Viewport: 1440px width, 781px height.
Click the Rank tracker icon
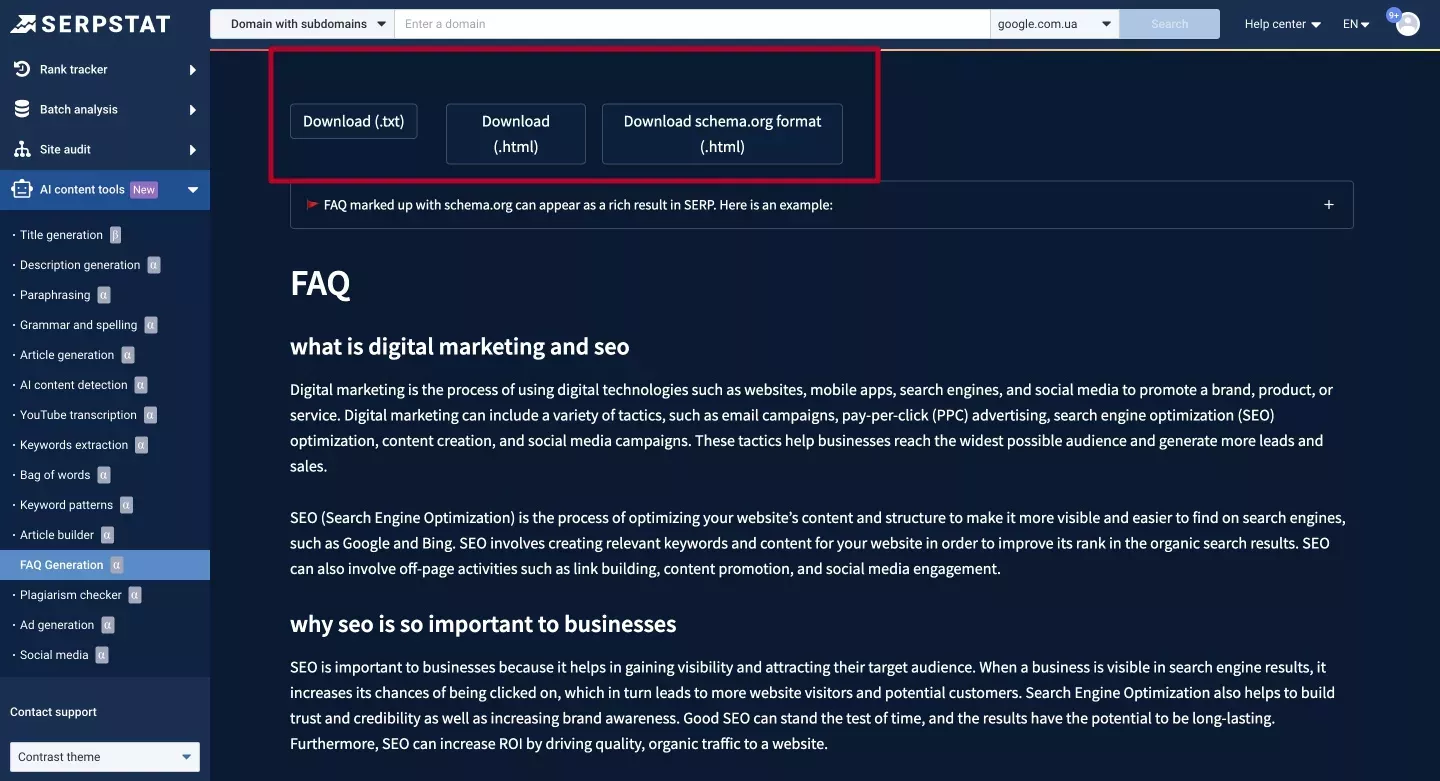pyautogui.click(x=22, y=69)
